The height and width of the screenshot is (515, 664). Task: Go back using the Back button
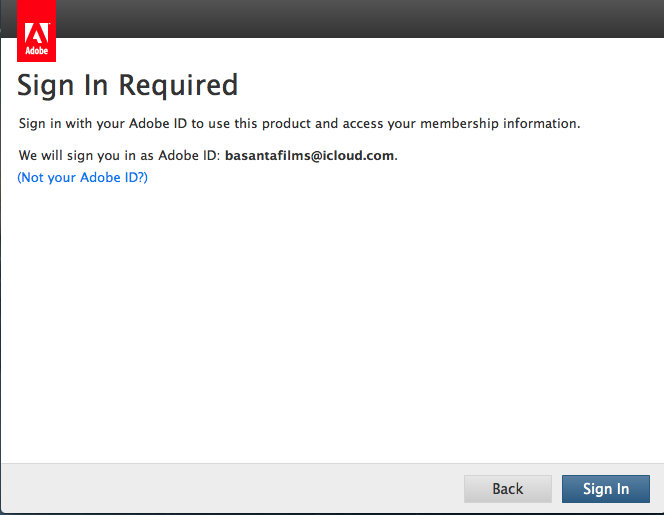(x=507, y=489)
